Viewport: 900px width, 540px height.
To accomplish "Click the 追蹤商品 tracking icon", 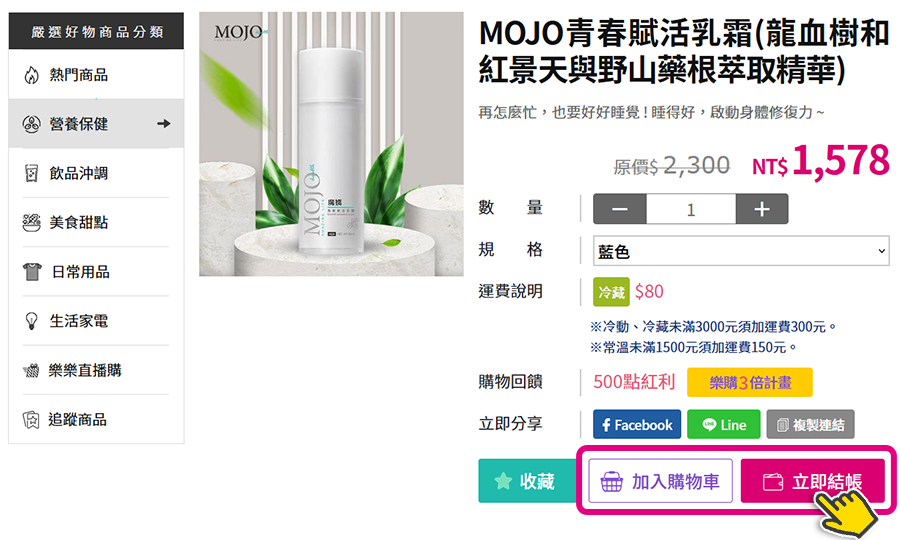I will (x=32, y=419).
